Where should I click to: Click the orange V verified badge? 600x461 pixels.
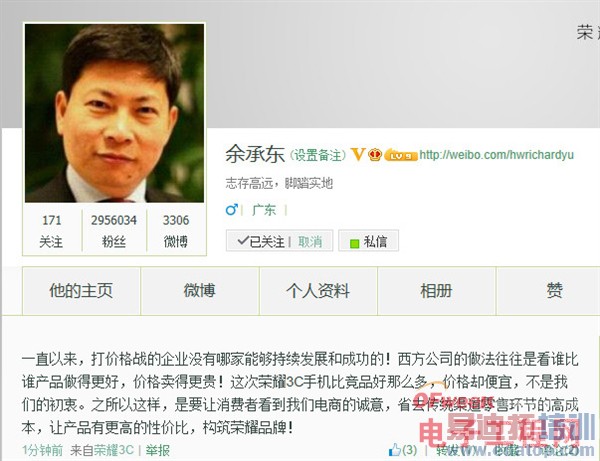coord(358,155)
